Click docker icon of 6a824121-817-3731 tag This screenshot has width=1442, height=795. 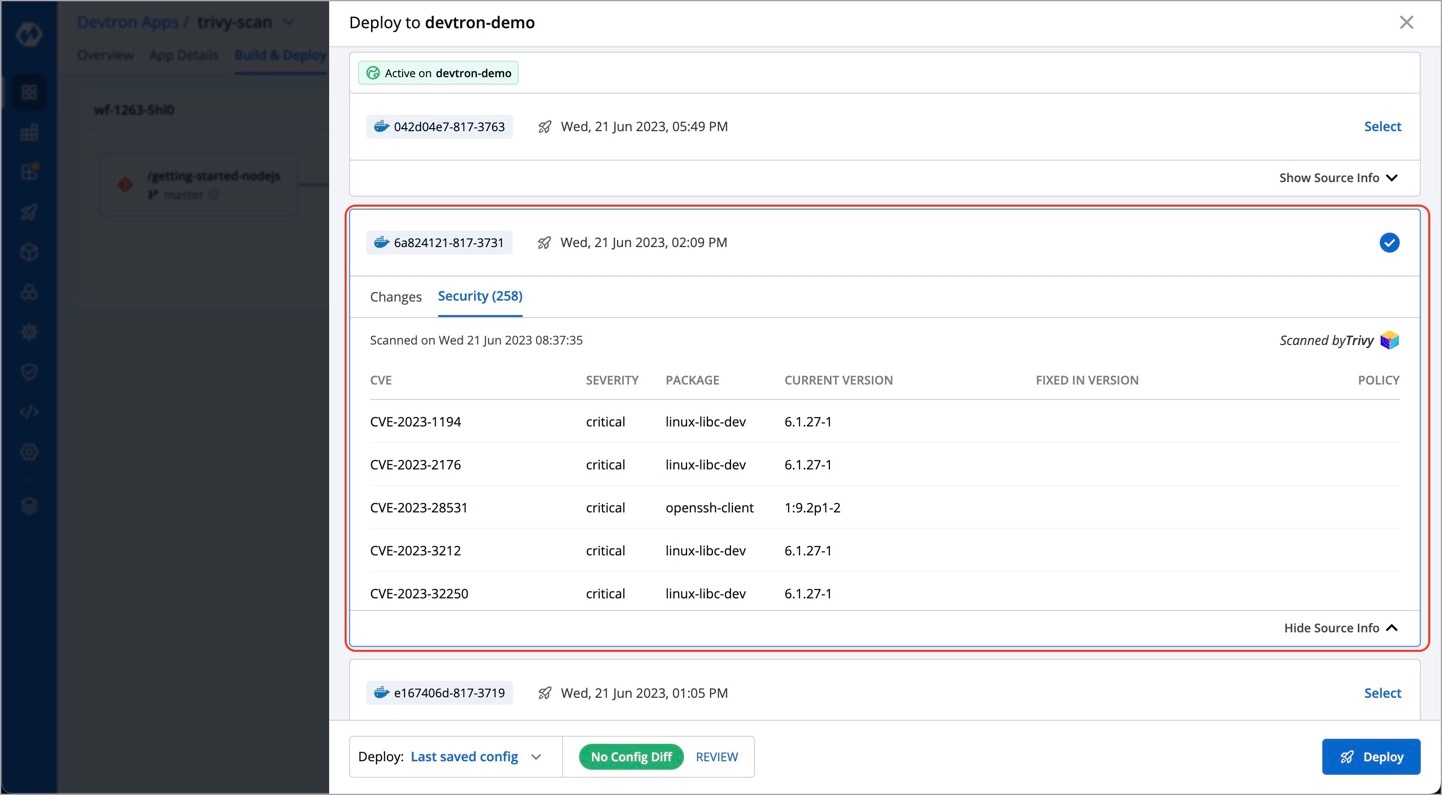pyautogui.click(x=381, y=242)
